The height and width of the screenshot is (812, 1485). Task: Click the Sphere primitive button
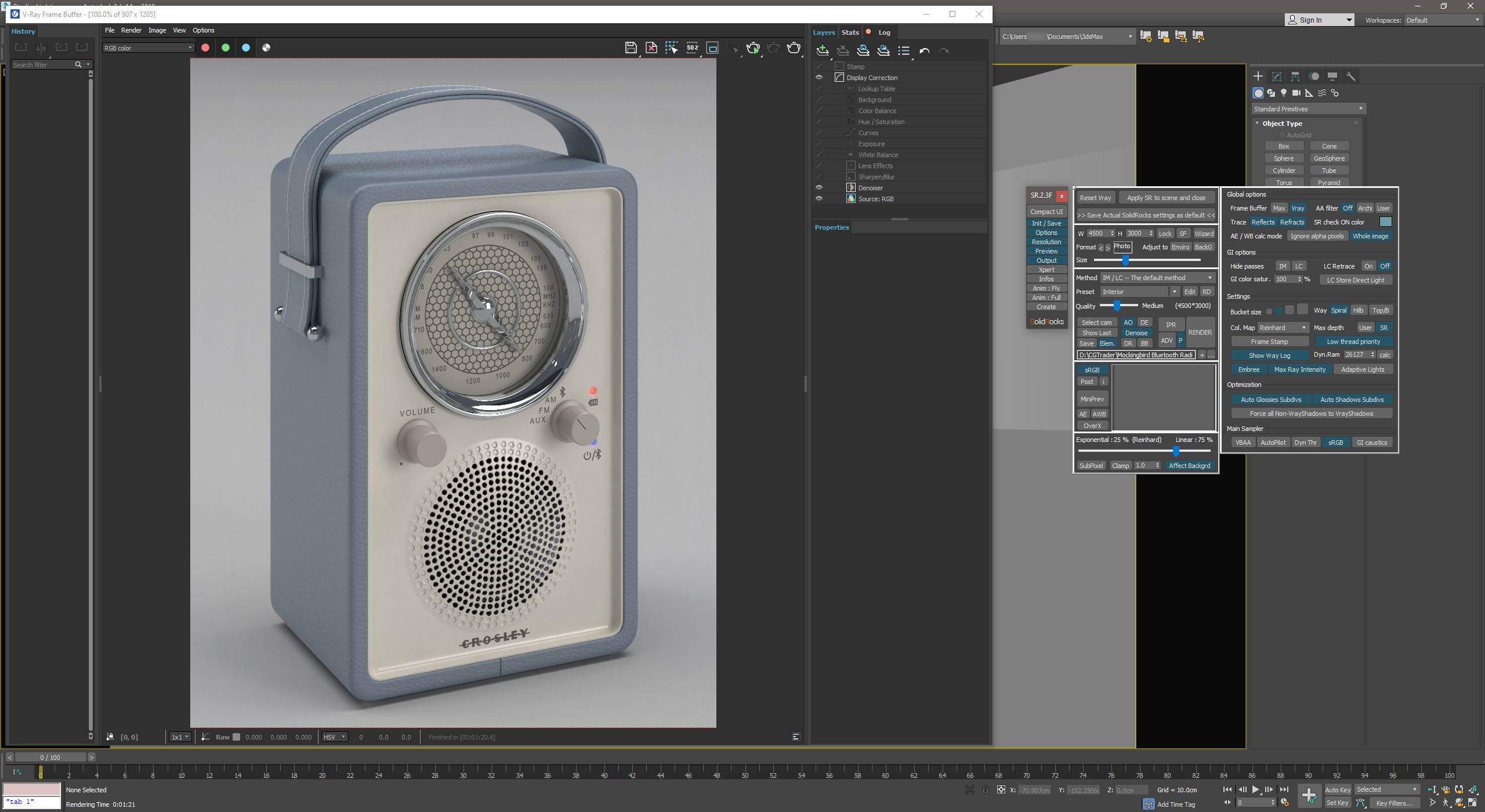pyautogui.click(x=1283, y=158)
